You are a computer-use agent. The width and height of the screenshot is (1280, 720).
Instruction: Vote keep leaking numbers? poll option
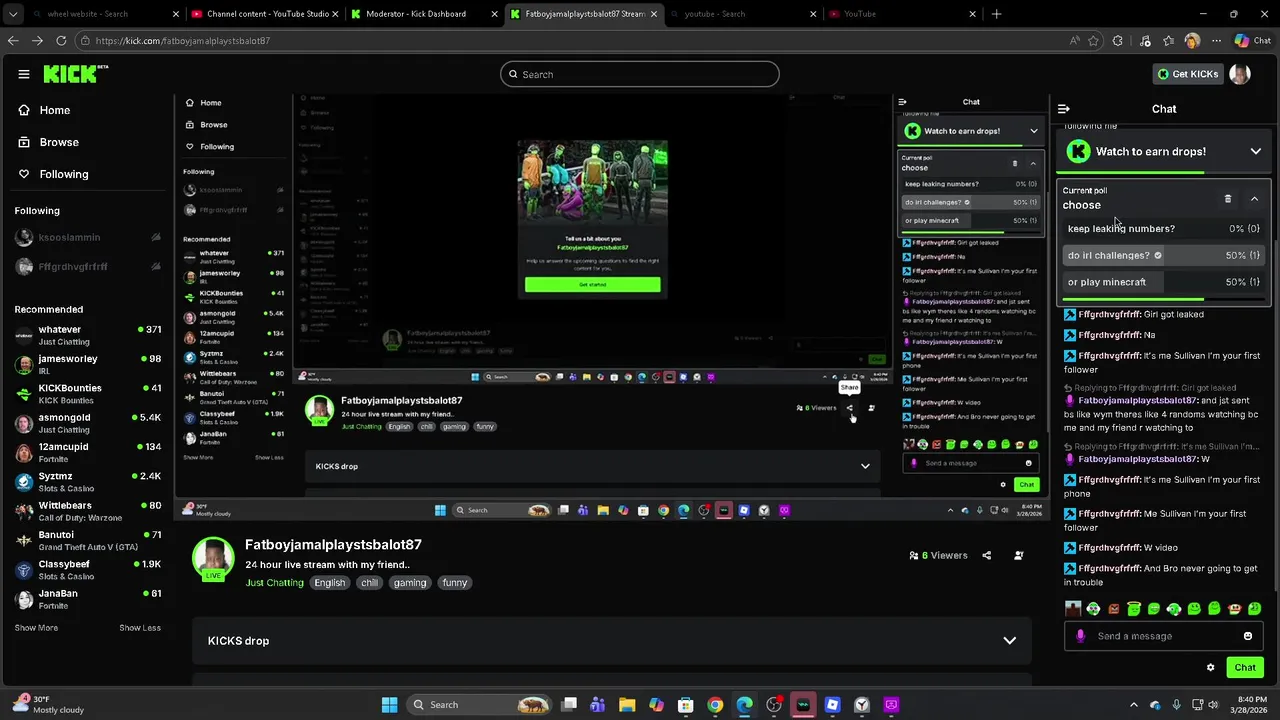point(1164,229)
